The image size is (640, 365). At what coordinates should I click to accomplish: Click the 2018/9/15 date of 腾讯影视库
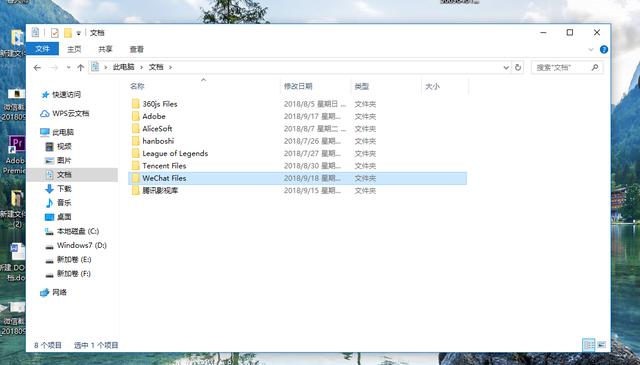(312, 190)
